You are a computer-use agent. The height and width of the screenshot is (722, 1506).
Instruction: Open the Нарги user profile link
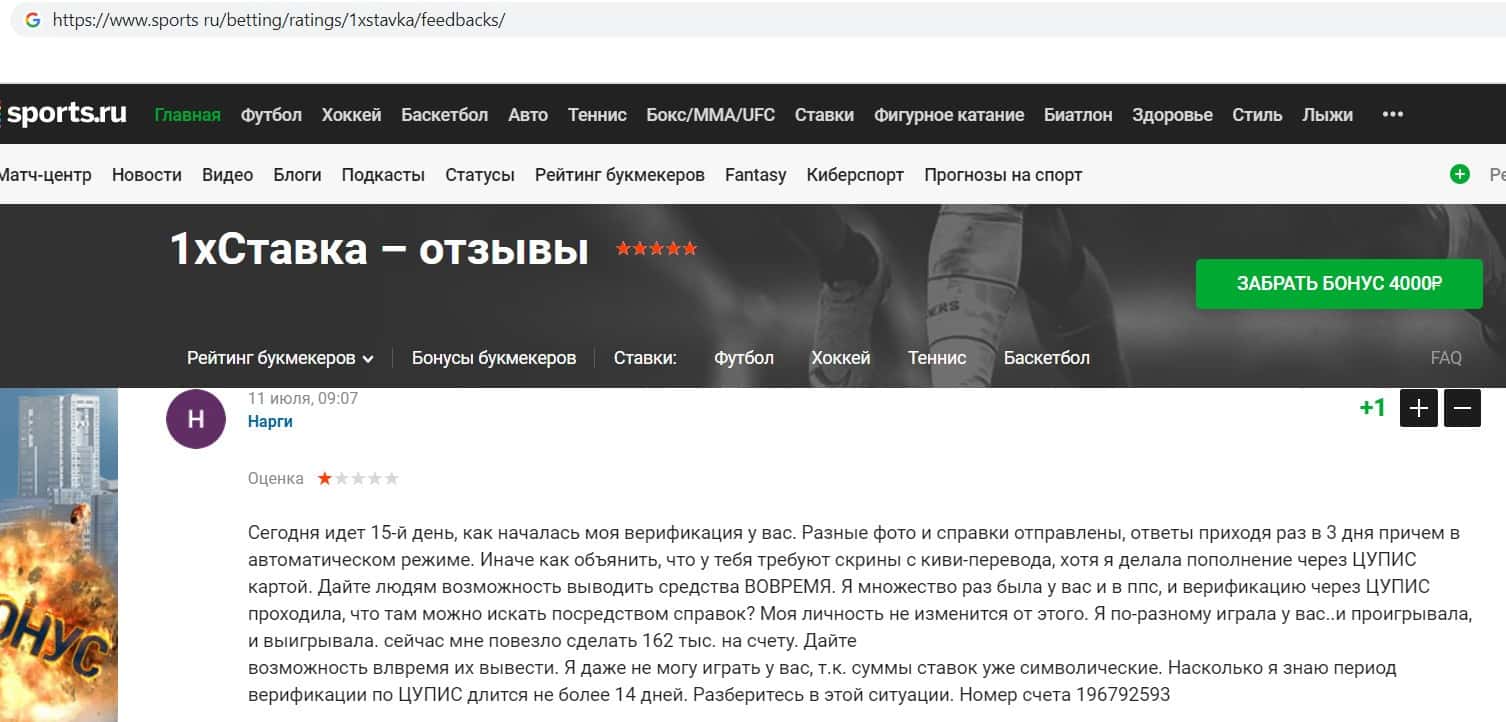pos(270,421)
